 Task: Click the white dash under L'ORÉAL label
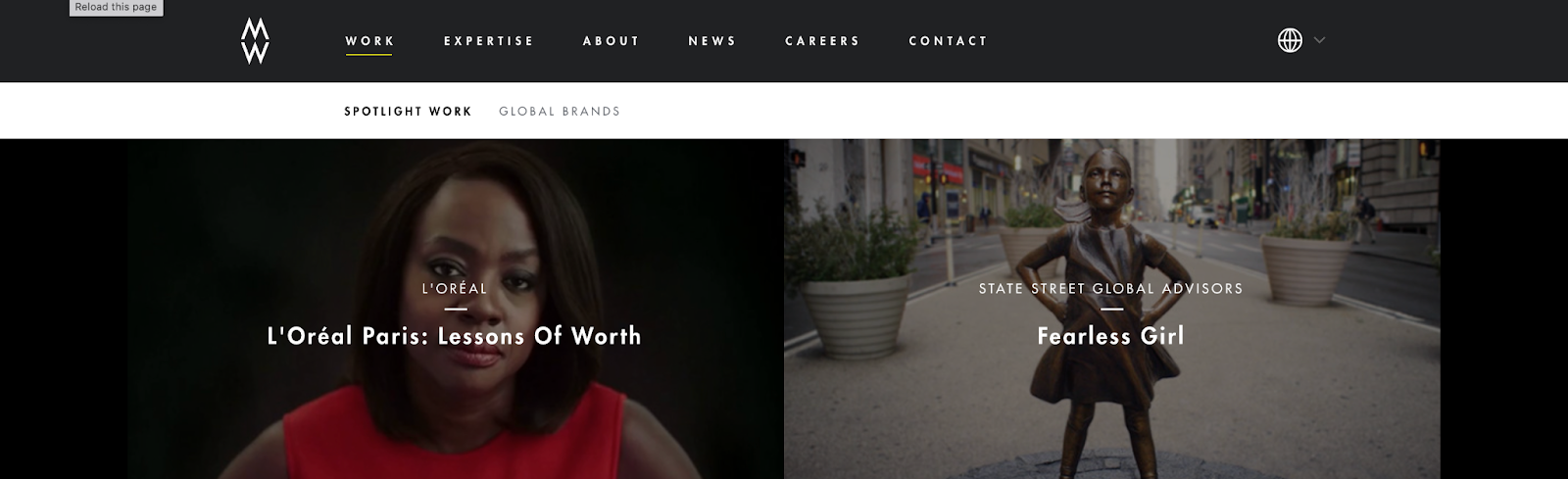(455, 310)
